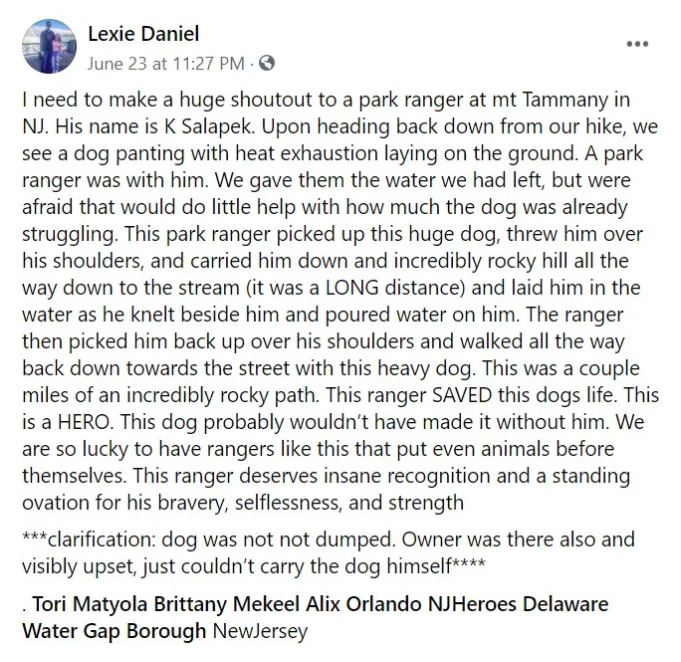Open the Delaware Water Gap Borough tag

click(315, 617)
